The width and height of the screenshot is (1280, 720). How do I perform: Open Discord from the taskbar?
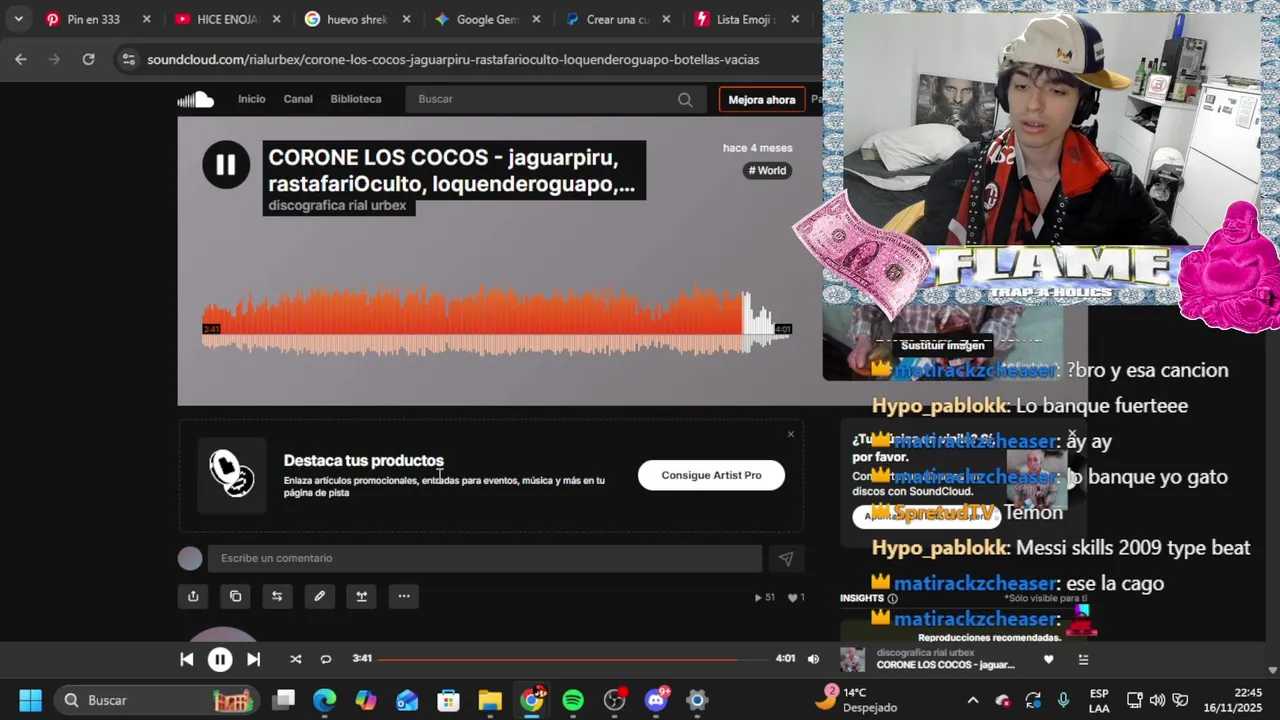coord(656,700)
